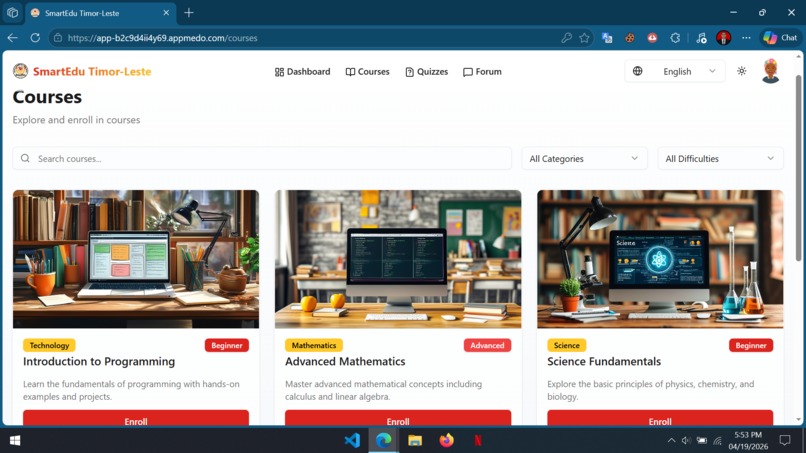Open the browser profile picture
This screenshot has width=806, height=453.
[723, 38]
